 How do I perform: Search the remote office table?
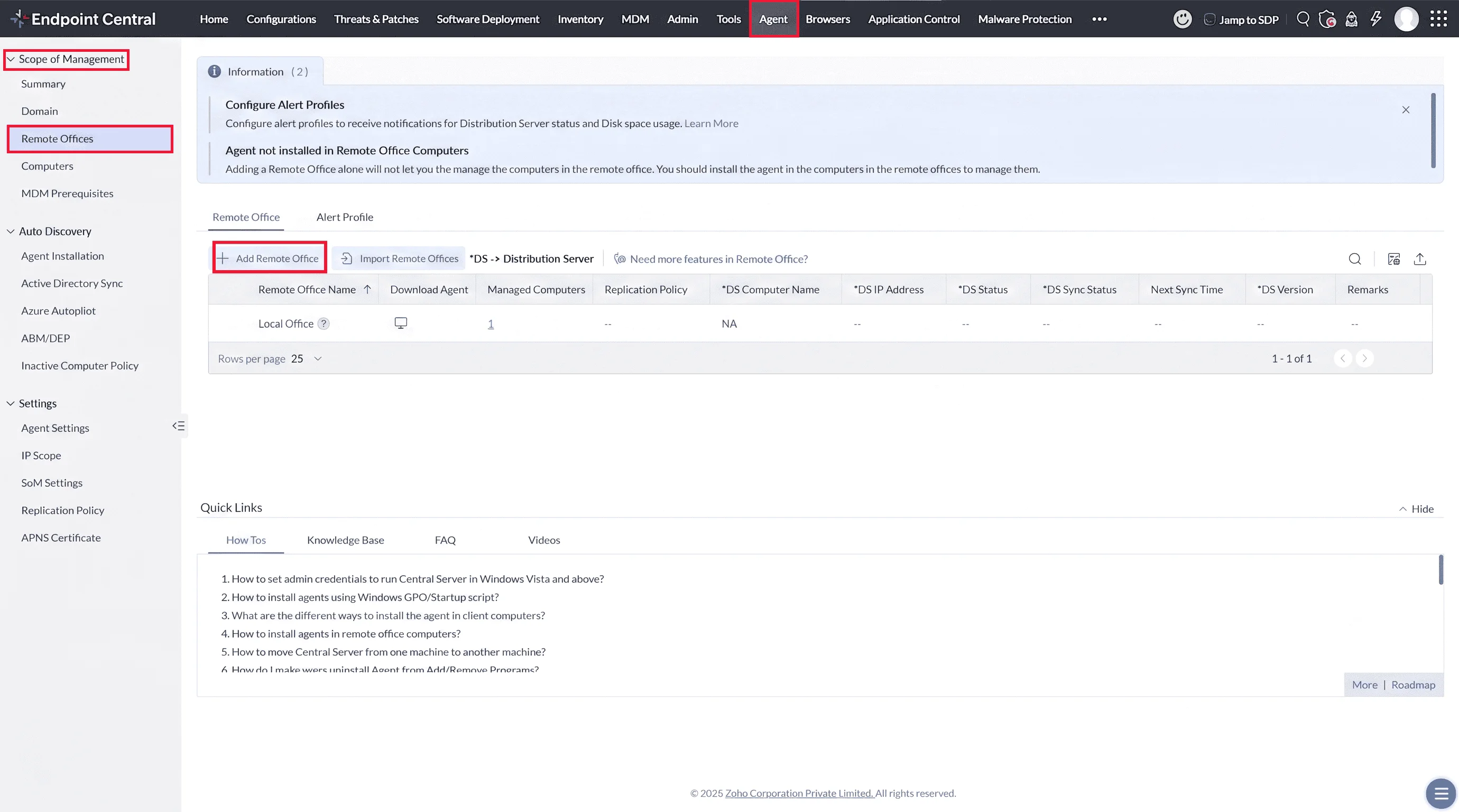(x=1355, y=259)
